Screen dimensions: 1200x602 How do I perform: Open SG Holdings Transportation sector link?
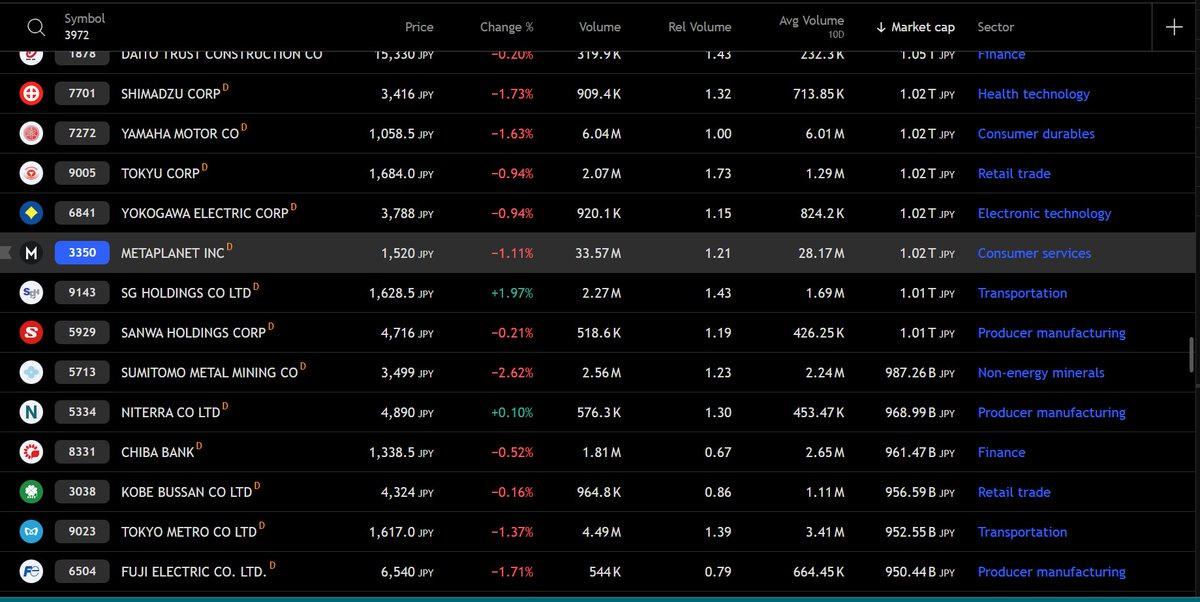pos(1022,293)
